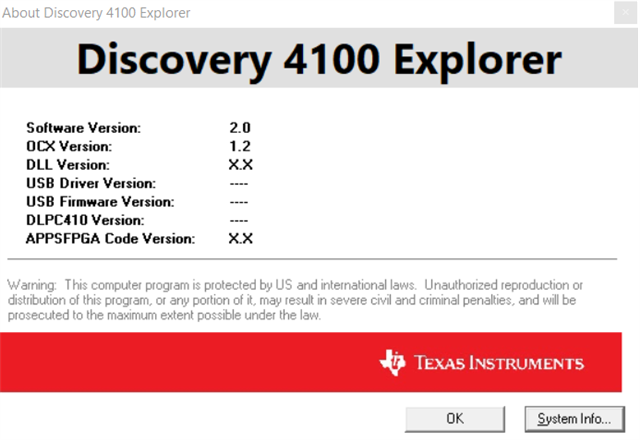Click the Texas Instruments logo icon
This screenshot has height=440, width=640.
[x=392, y=362]
